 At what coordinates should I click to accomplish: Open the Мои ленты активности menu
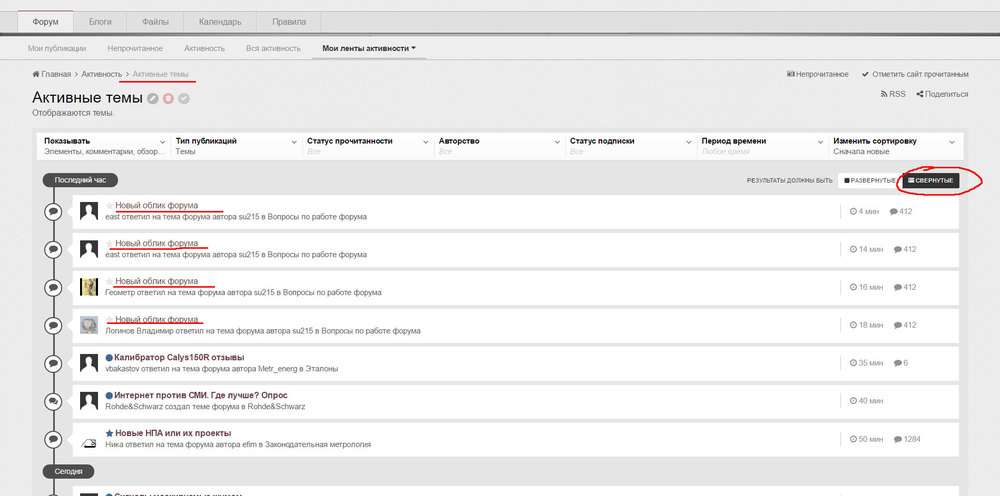pos(368,47)
